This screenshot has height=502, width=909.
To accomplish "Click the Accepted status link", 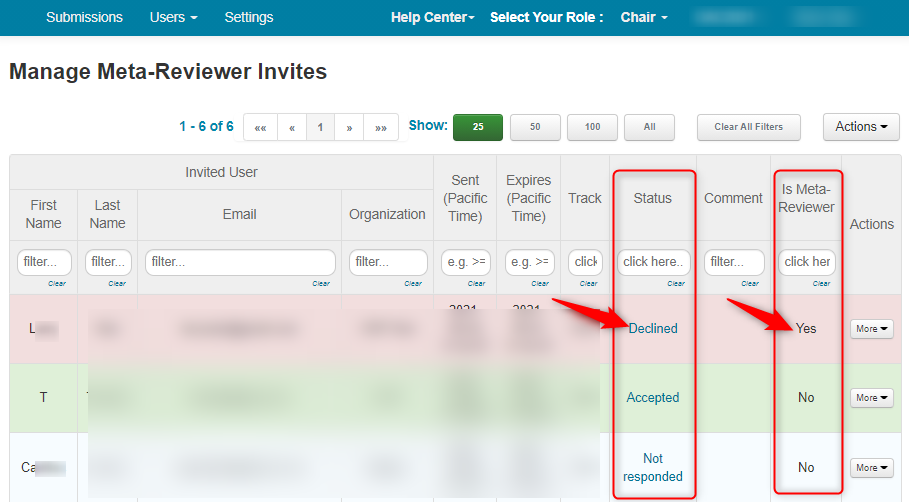I will click(x=653, y=398).
